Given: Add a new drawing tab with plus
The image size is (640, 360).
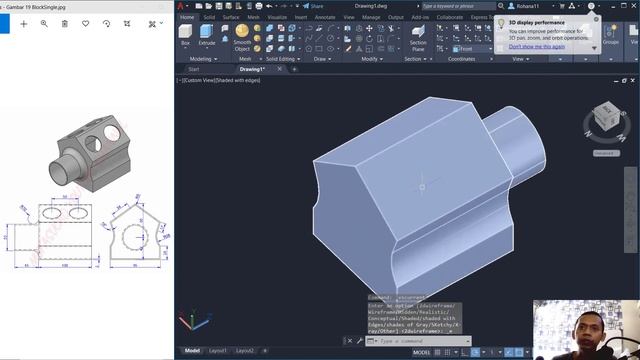Looking at the screenshot, I should (x=294, y=69).
